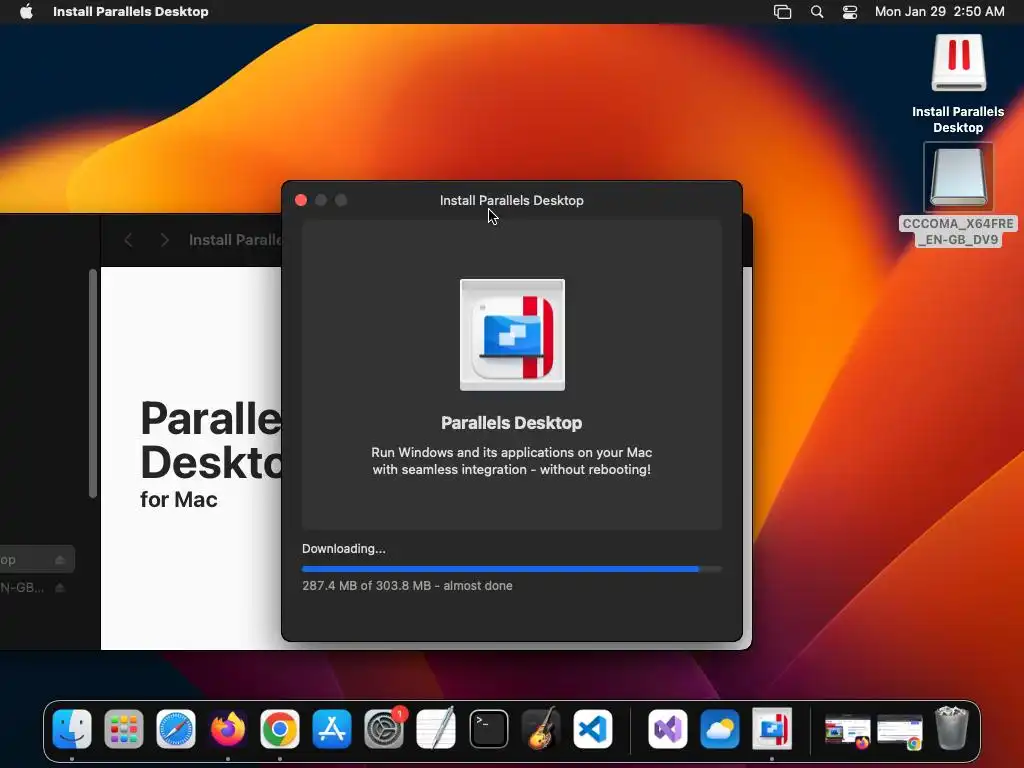This screenshot has height=768, width=1024.
Task: Launch Firefox from the dock
Action: tap(228, 729)
